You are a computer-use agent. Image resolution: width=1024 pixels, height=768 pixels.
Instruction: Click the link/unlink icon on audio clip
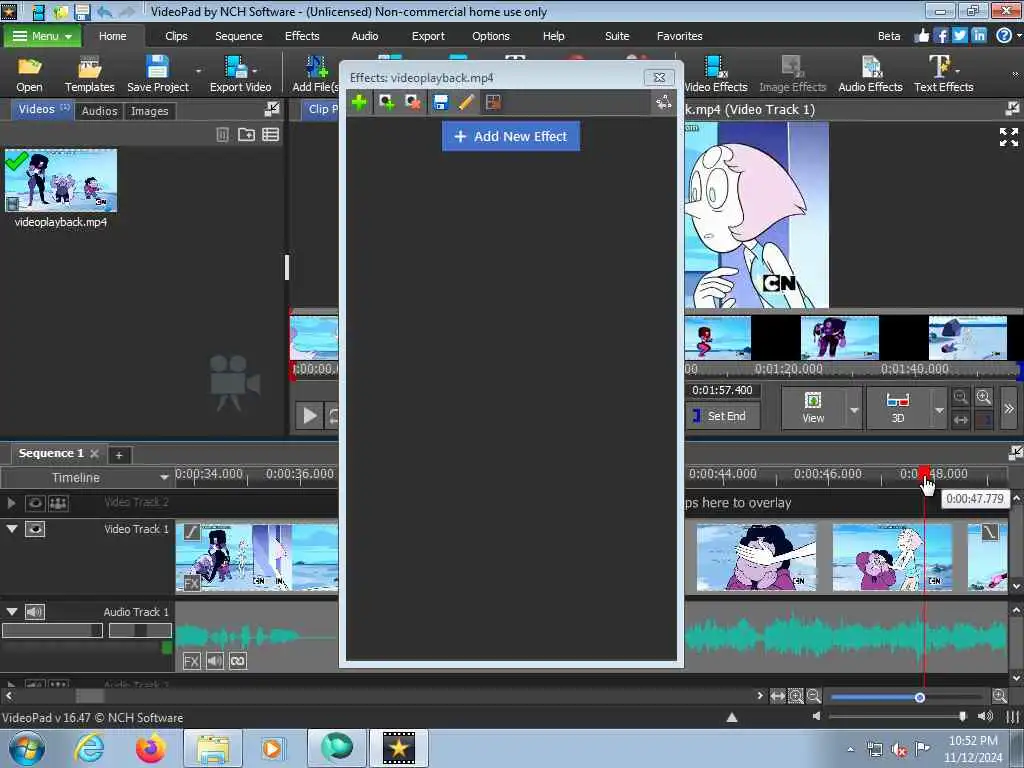(238, 661)
